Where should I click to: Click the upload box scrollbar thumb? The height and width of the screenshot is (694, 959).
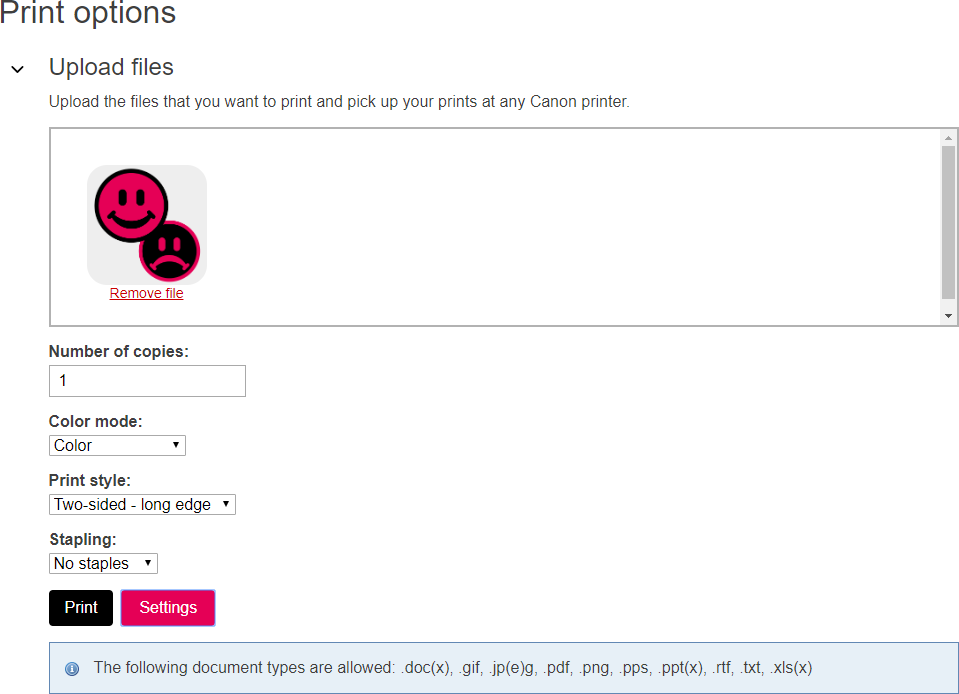tap(949, 222)
